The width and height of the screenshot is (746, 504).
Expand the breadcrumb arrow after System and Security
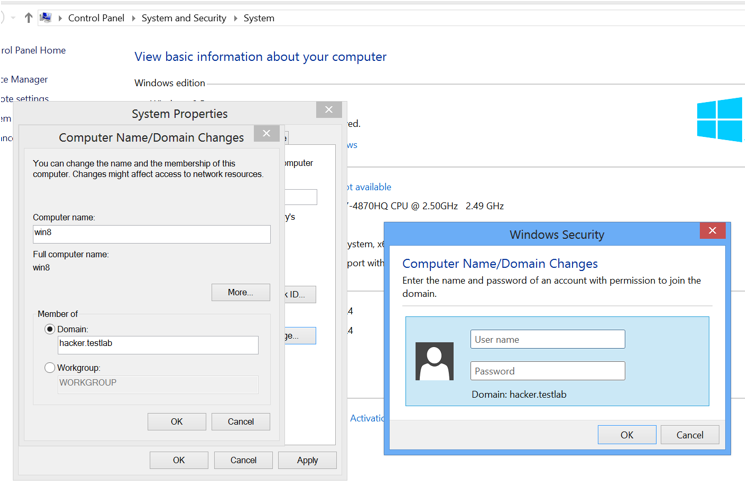[x=235, y=19]
